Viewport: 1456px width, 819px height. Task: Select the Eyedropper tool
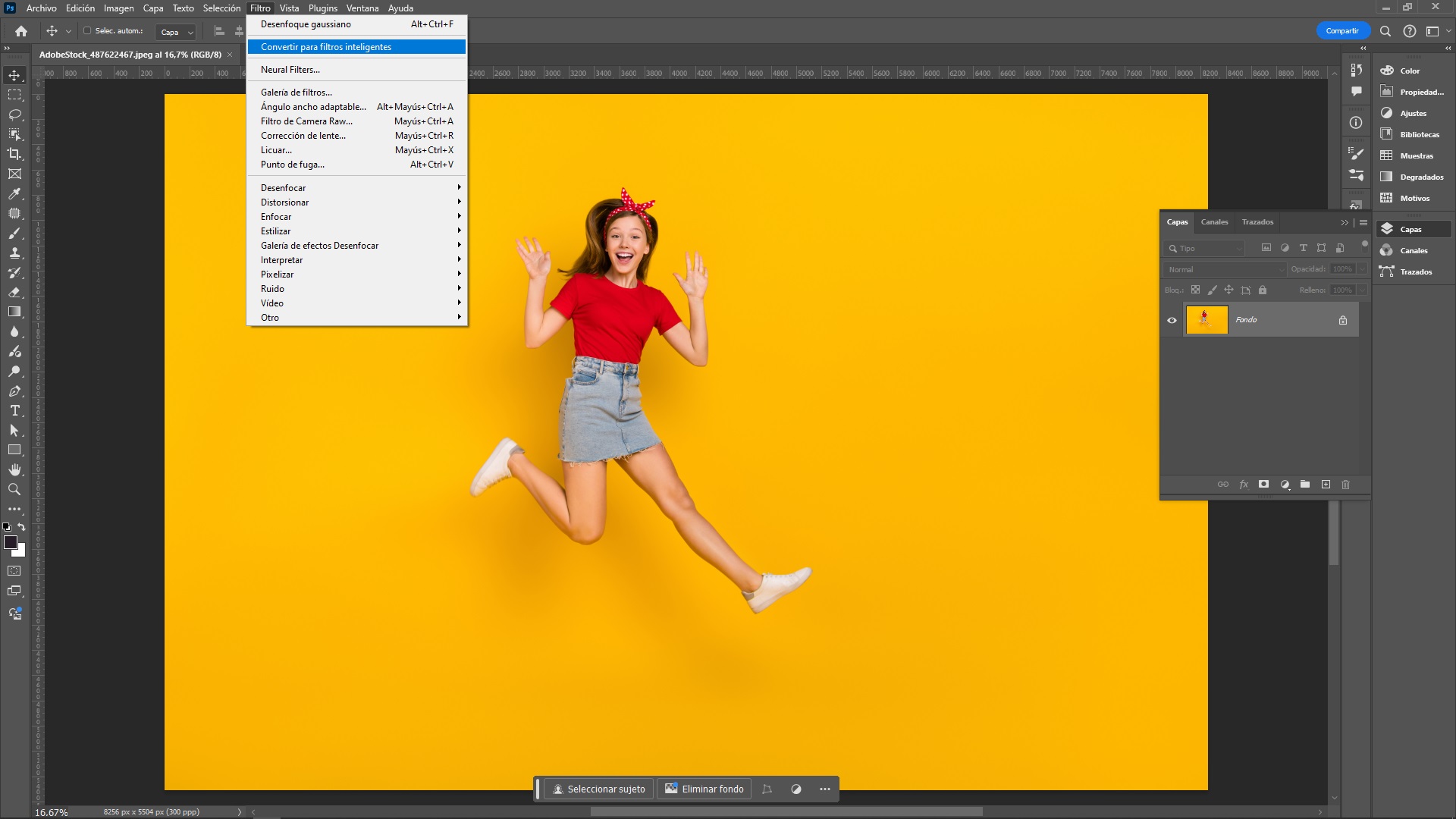click(x=14, y=193)
